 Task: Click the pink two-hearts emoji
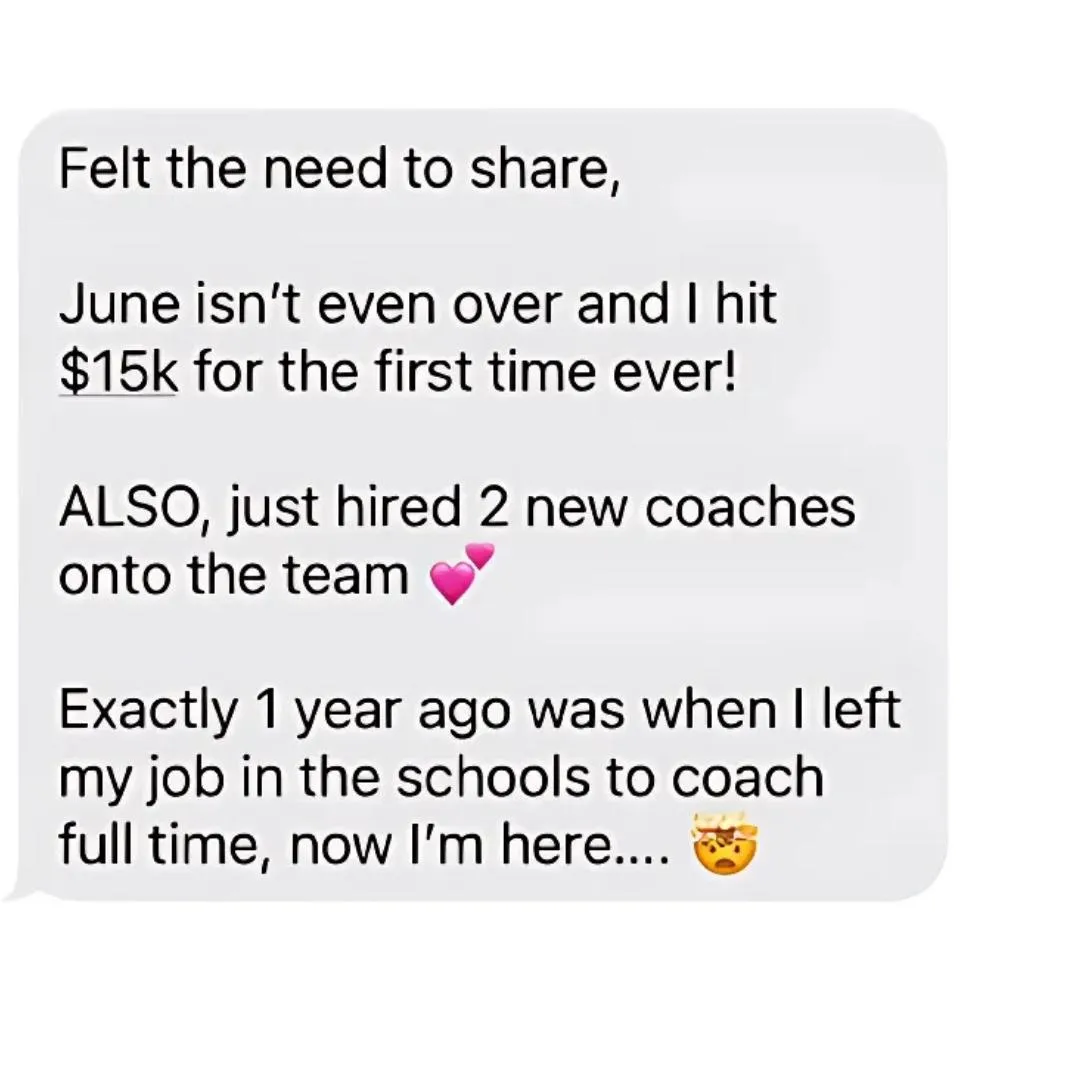pos(461,574)
